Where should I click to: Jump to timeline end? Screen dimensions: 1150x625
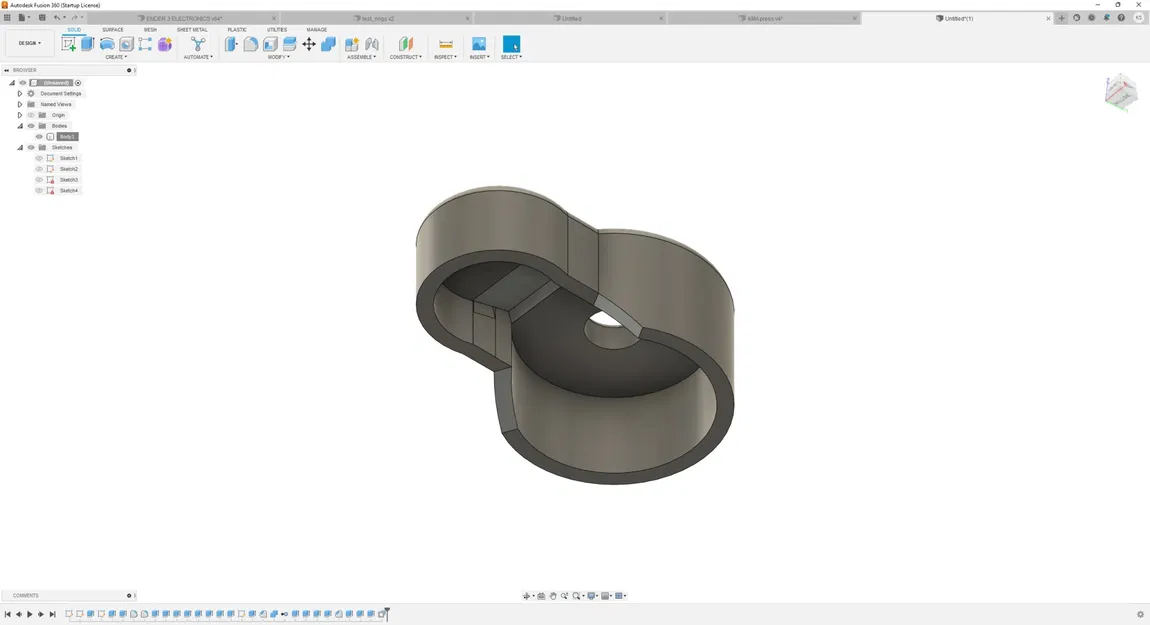click(52, 614)
